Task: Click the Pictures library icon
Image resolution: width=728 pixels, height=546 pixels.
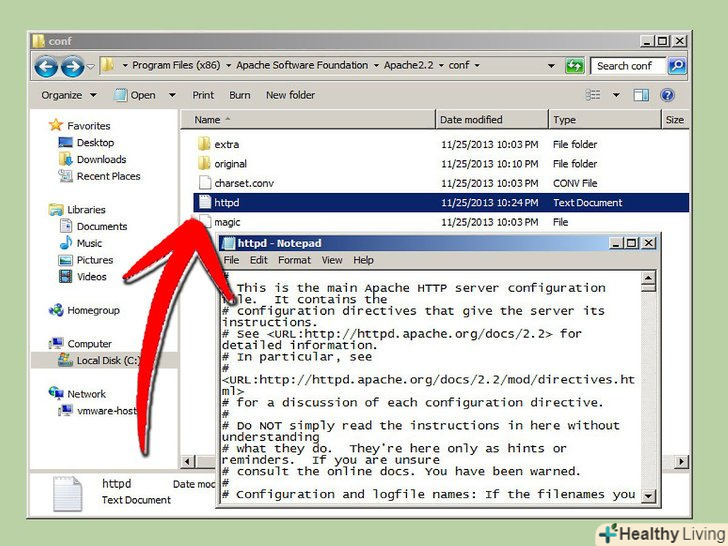Action: pyautogui.click(x=65, y=260)
